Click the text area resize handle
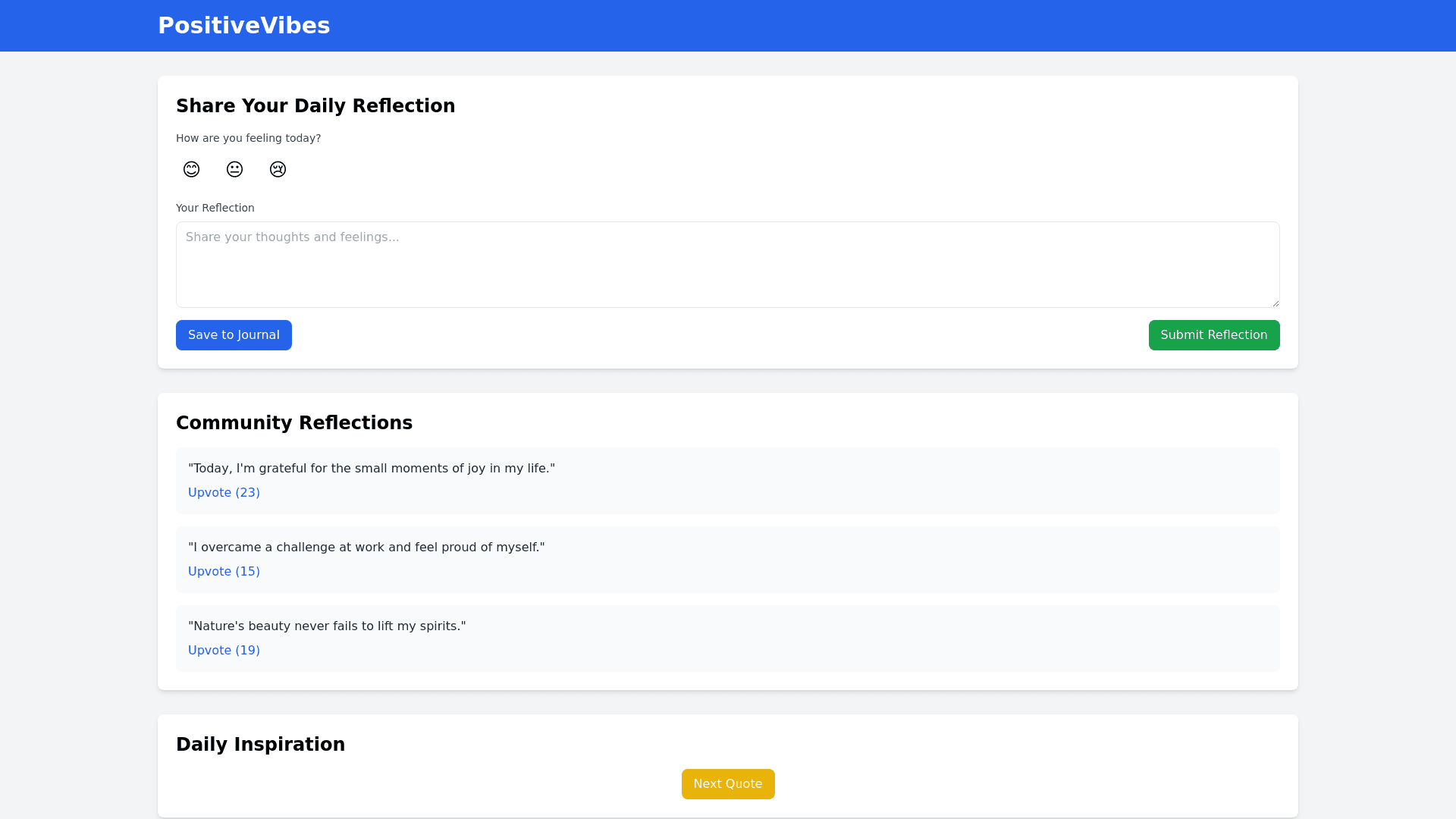 pos(1275,303)
